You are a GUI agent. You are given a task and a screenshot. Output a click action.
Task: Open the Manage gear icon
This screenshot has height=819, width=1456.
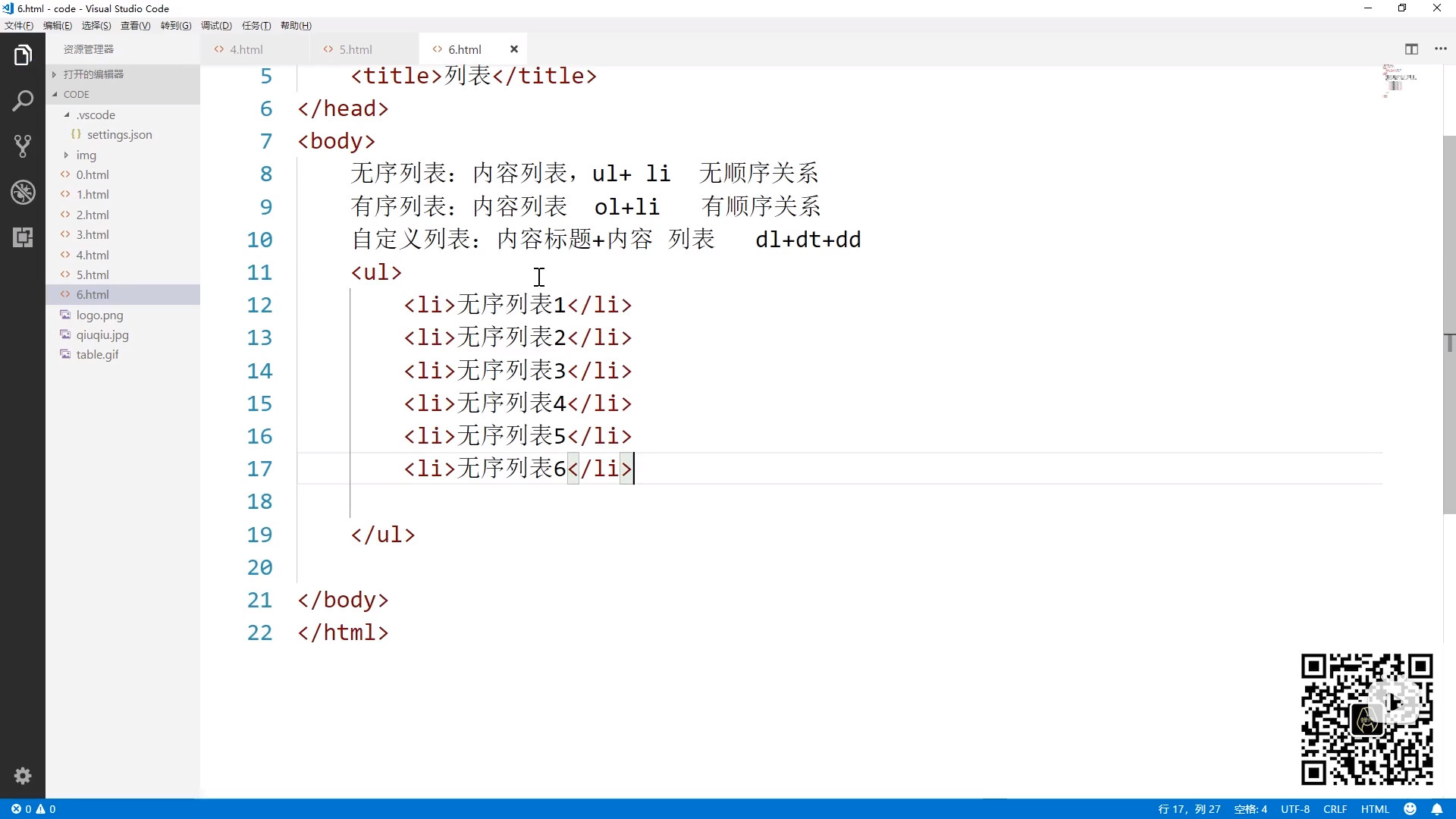point(23,776)
